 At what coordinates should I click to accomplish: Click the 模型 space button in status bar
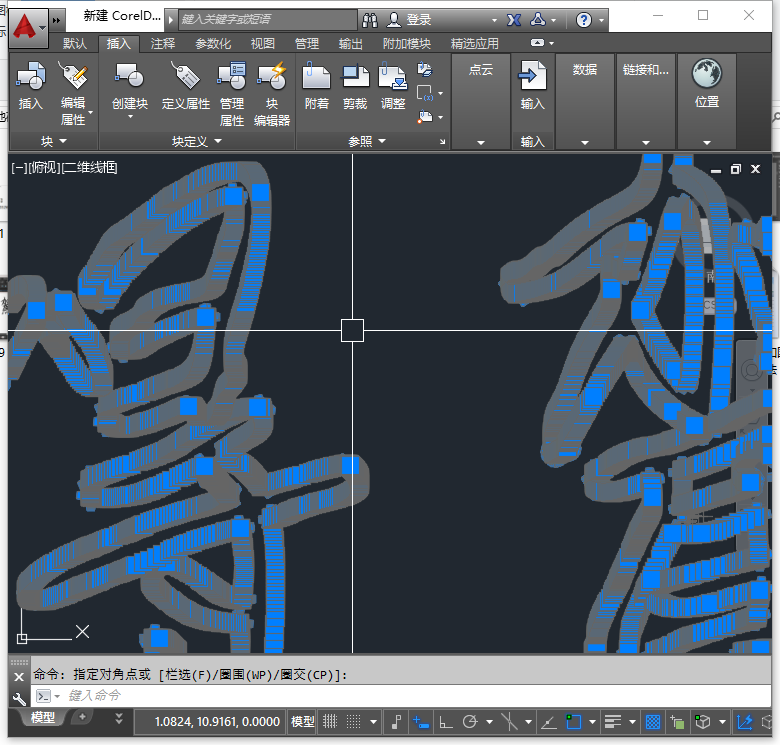(302, 721)
